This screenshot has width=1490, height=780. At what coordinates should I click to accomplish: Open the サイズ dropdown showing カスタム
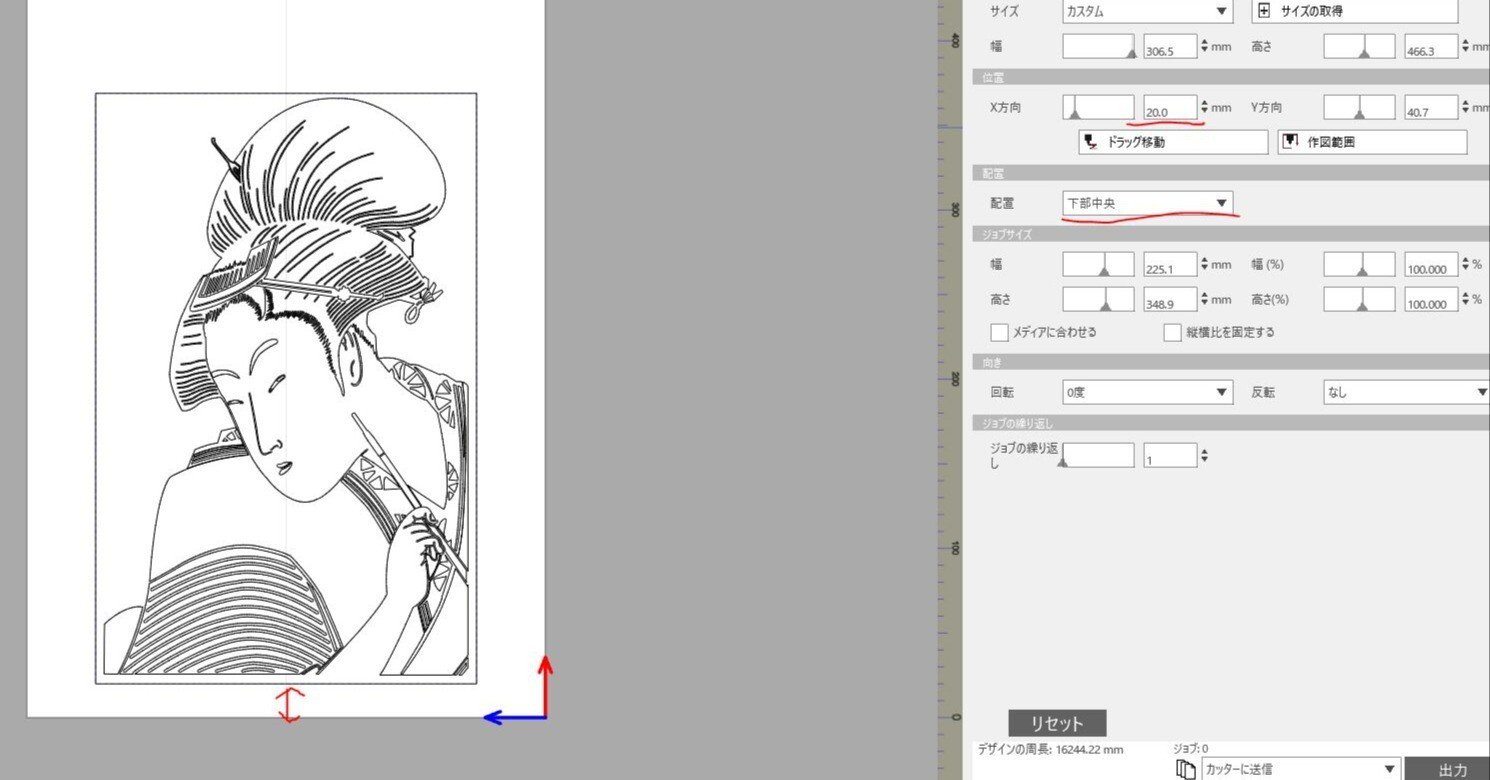click(1147, 11)
